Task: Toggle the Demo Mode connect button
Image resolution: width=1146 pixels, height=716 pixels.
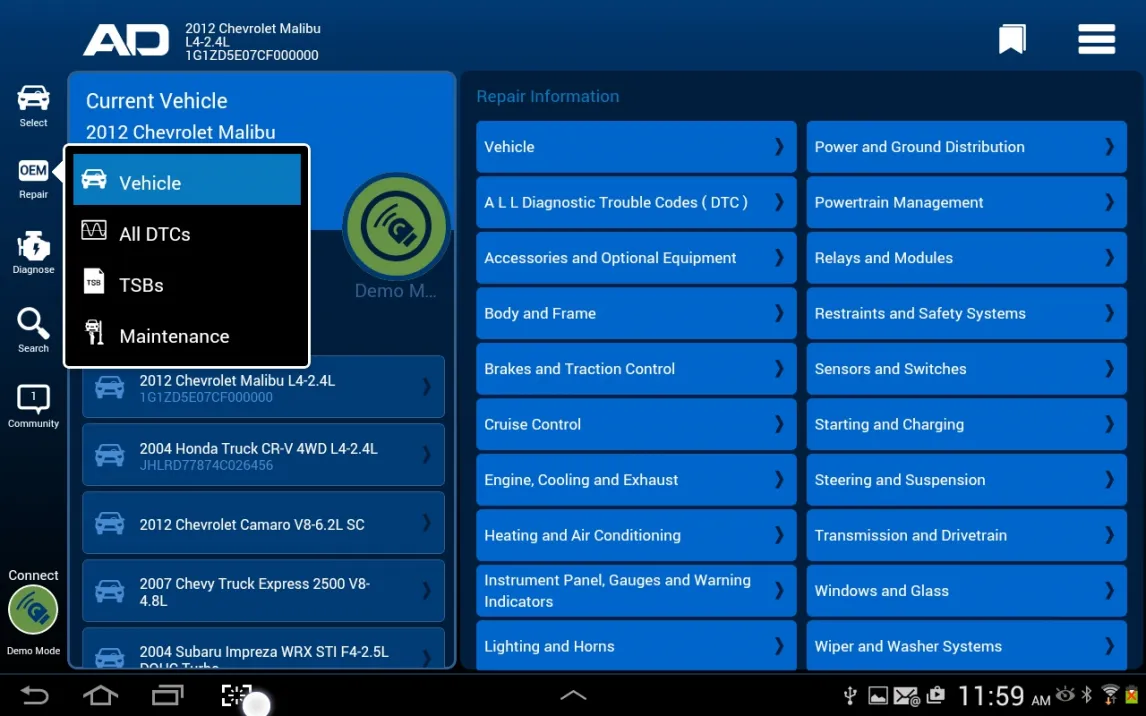Action: [33, 611]
